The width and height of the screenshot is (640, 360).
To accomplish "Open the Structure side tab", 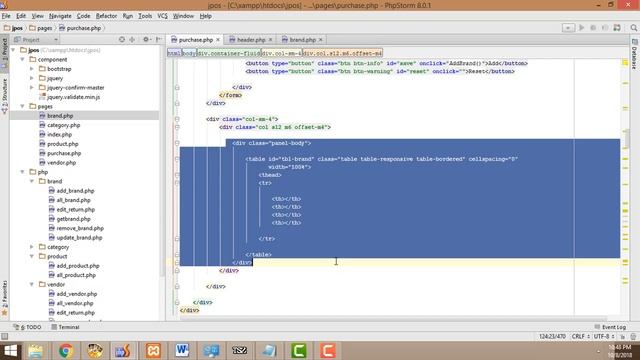I will [x=4, y=96].
